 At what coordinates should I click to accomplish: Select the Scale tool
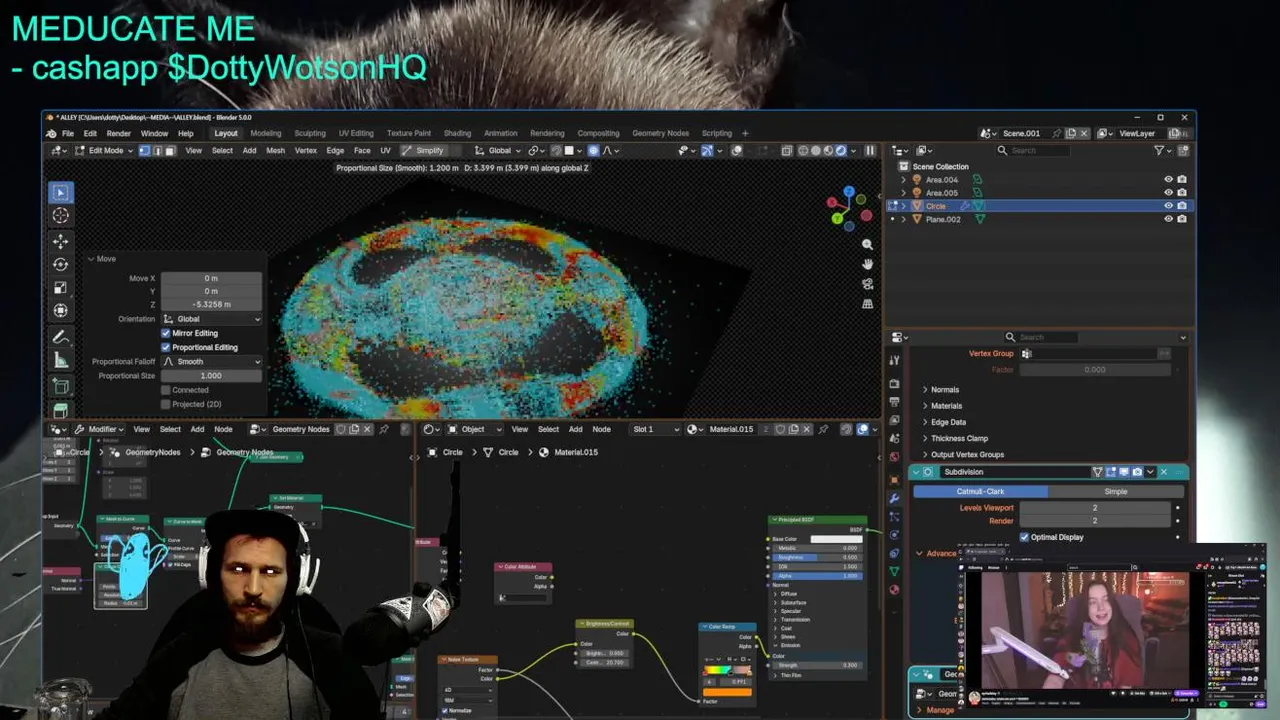[x=61, y=288]
